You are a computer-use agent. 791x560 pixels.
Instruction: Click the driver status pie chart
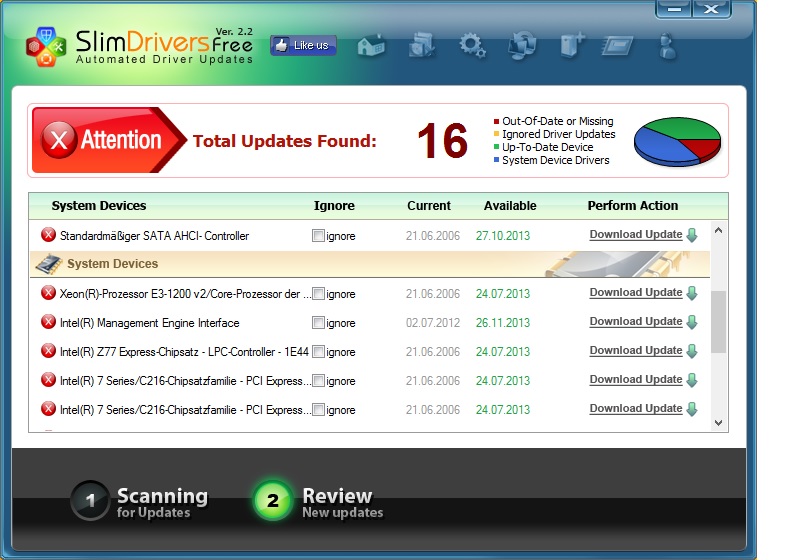[x=677, y=141]
